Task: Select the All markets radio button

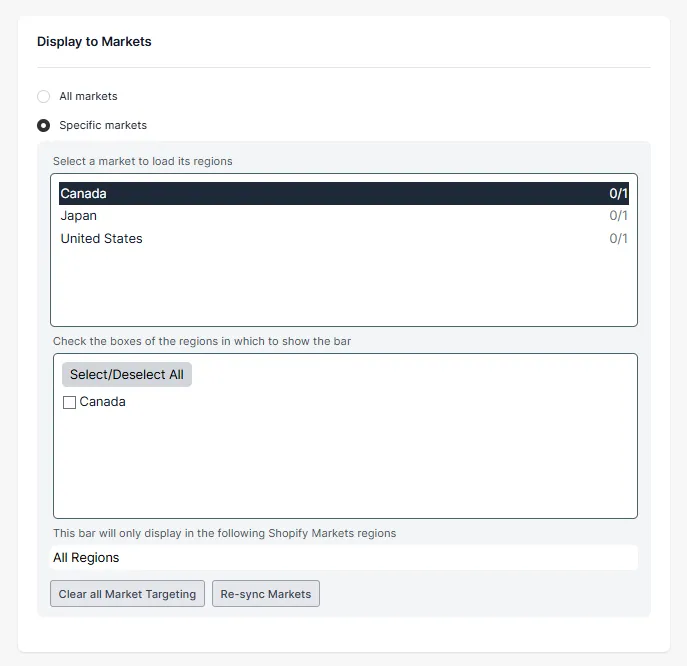Action: pos(43,96)
